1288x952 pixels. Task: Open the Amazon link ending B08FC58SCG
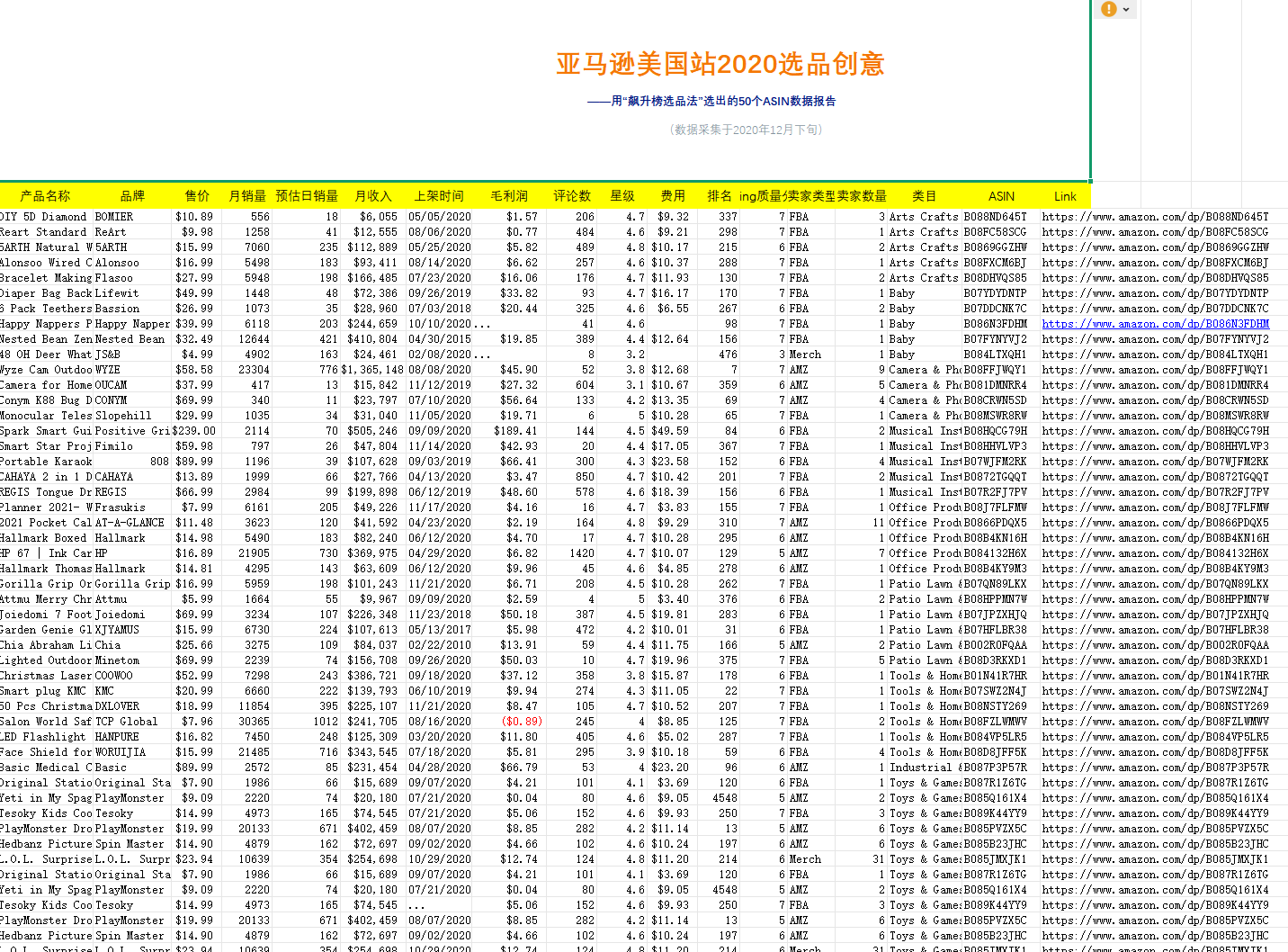[1156, 232]
